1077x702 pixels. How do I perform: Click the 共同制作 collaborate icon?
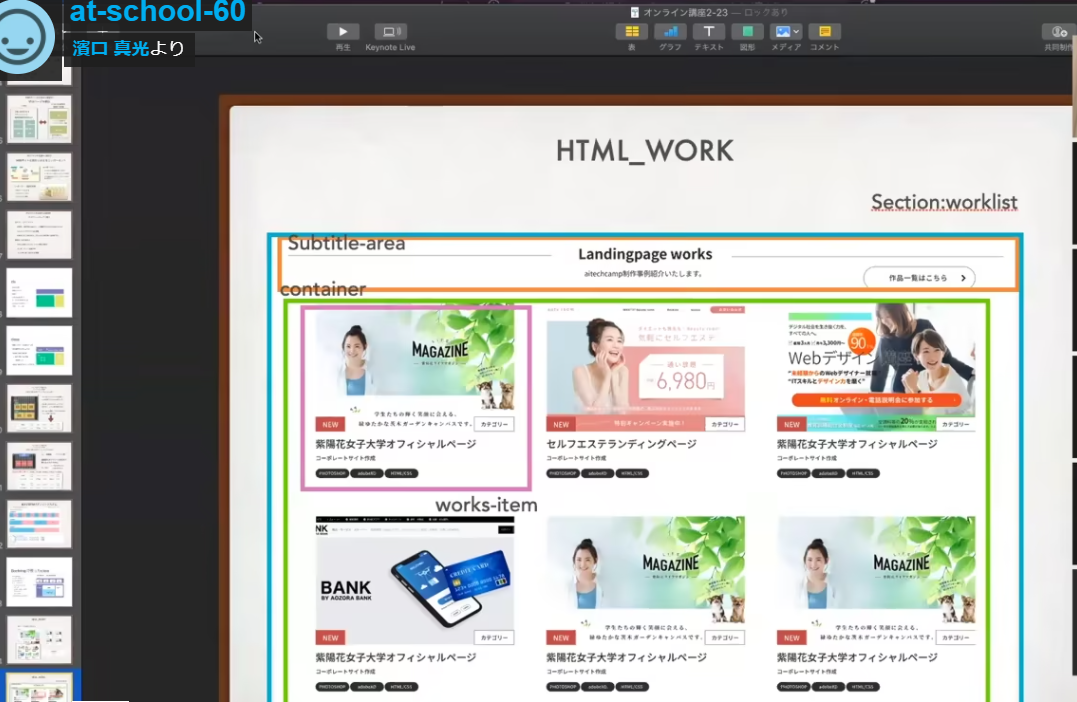pyautogui.click(x=1059, y=32)
